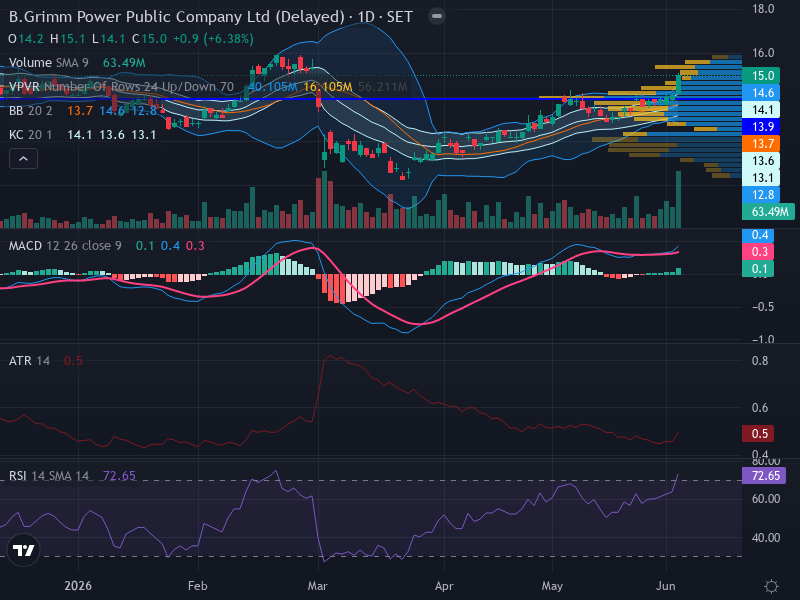
Task: Select the B.Grimm Power Public Company Ltd title
Action: point(177,17)
